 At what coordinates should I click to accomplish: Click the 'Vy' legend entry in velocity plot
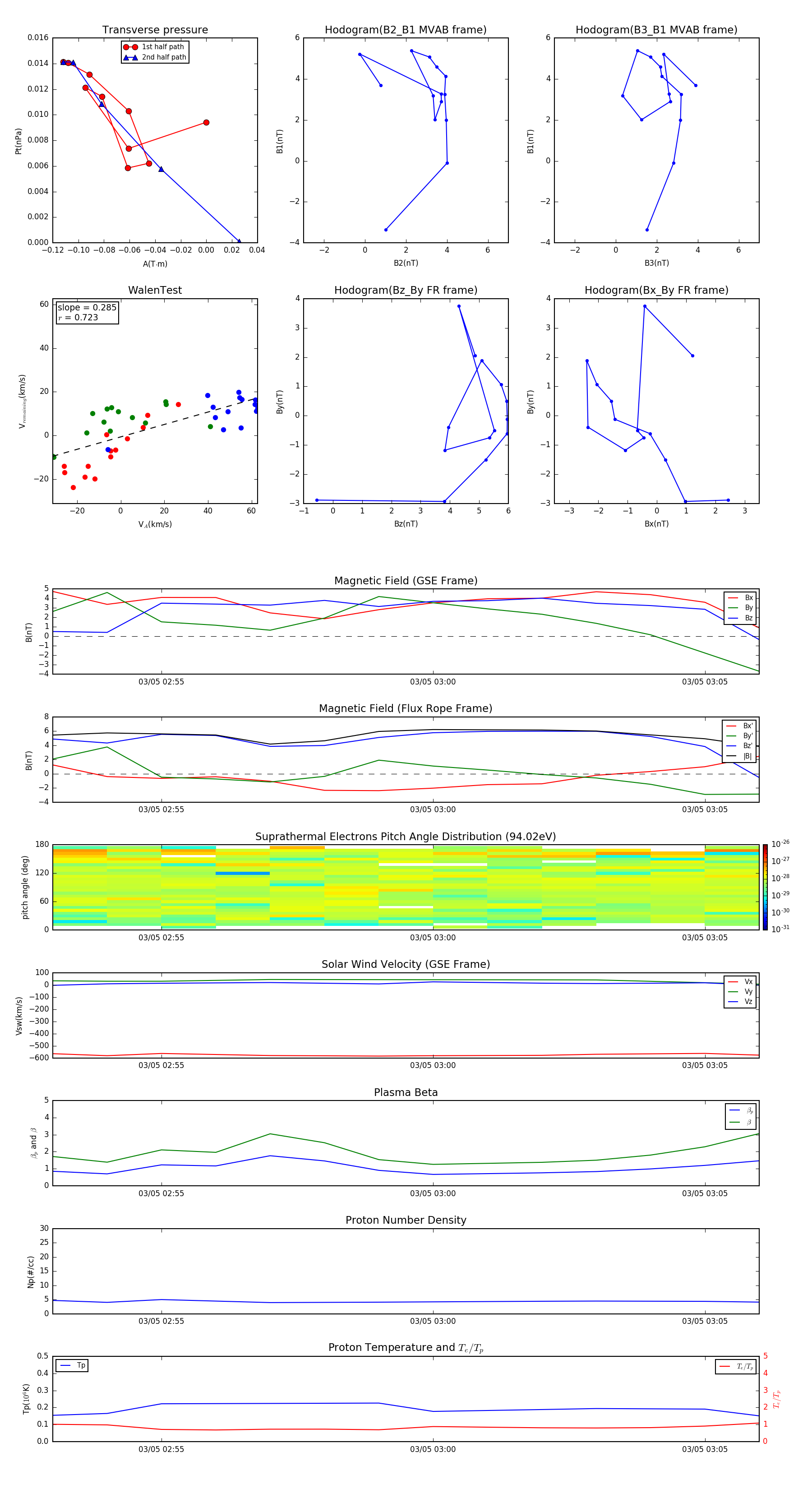[740, 991]
